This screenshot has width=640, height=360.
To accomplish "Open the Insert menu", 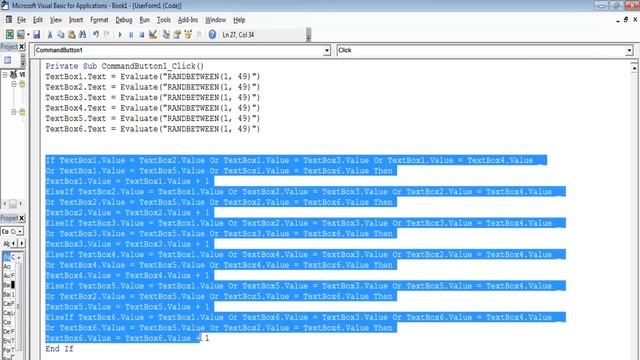I will (76, 20).
